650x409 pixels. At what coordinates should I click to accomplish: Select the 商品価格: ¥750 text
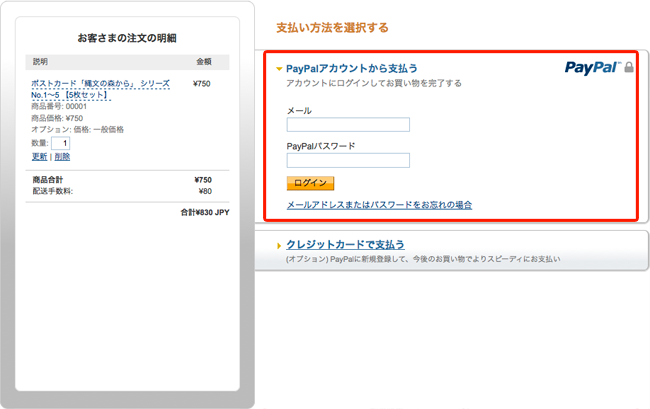(57, 118)
